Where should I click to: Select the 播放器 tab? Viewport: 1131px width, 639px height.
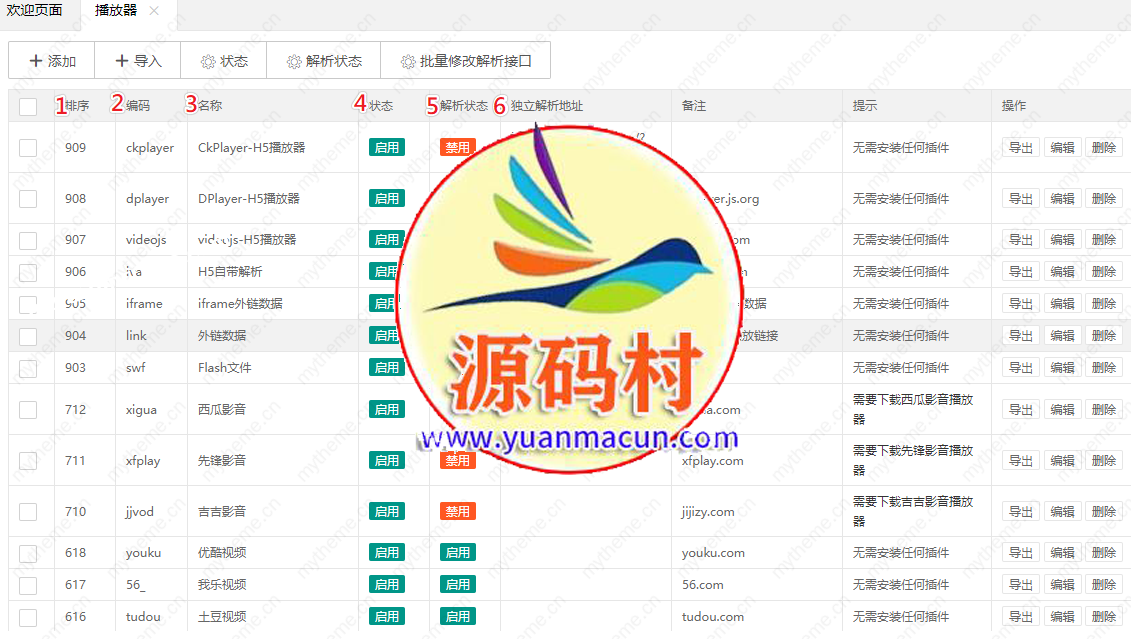pos(116,11)
